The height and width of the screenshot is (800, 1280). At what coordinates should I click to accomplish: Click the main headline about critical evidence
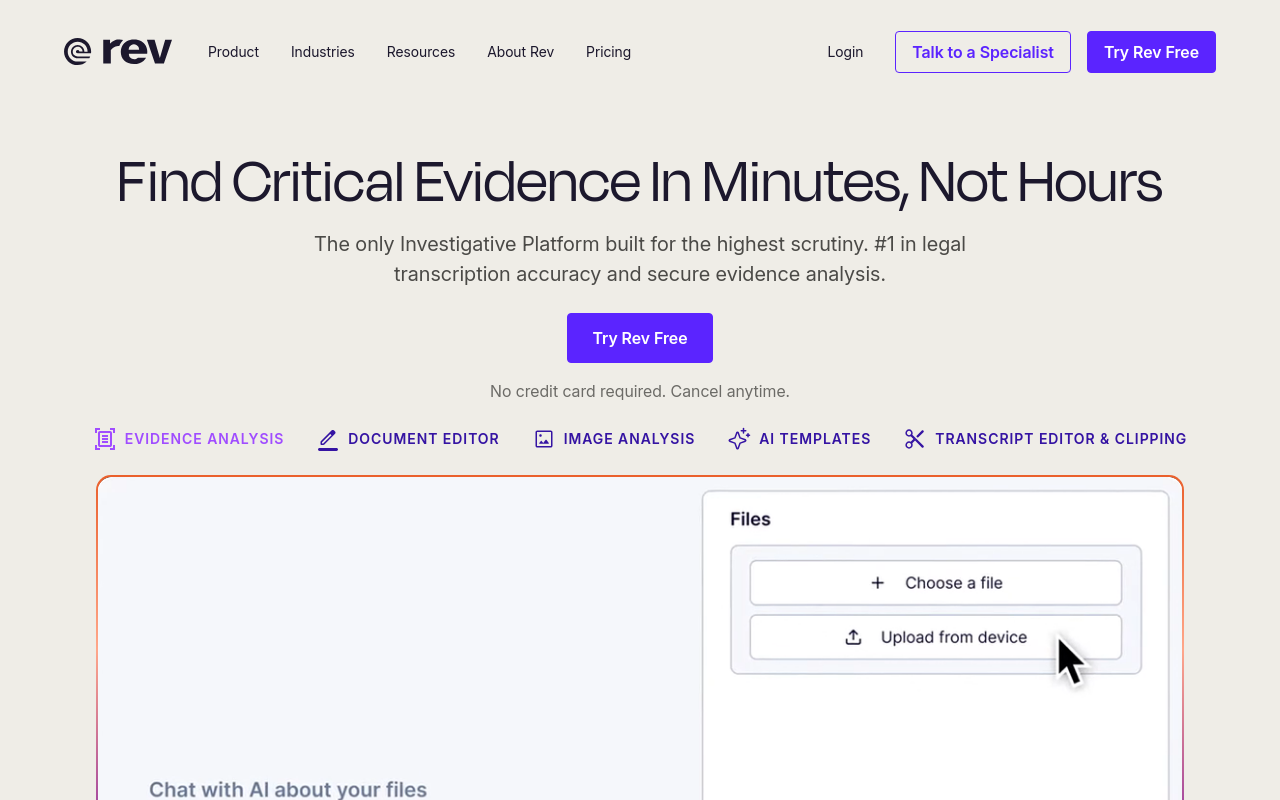[639, 182]
